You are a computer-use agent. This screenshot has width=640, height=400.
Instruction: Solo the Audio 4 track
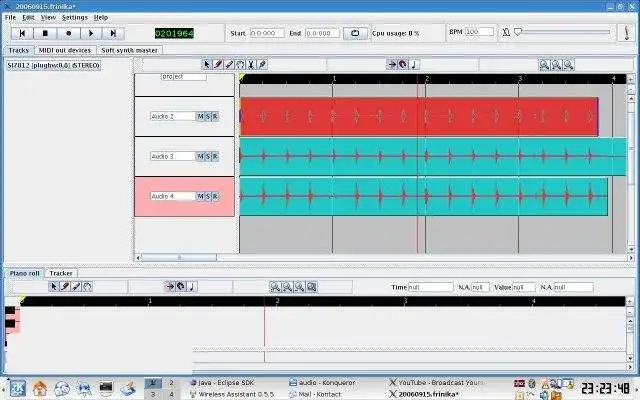point(208,196)
